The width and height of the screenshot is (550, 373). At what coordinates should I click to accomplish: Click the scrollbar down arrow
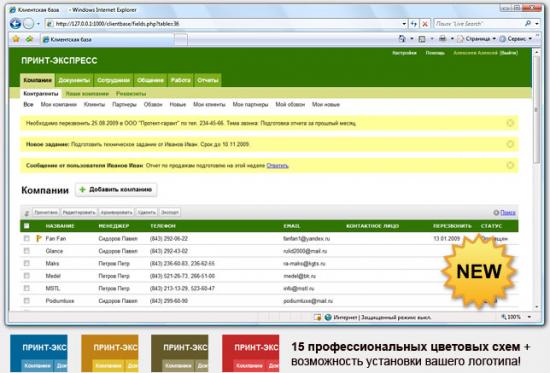(536, 307)
